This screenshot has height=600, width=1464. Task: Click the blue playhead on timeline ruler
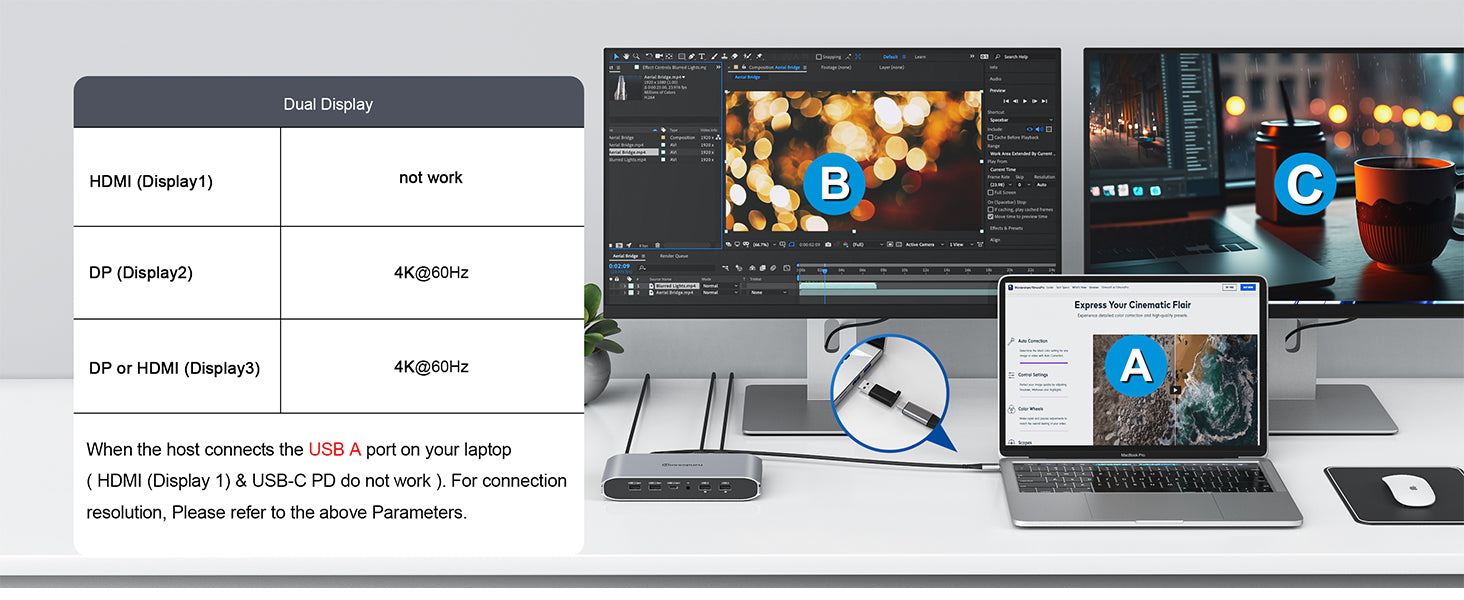click(x=824, y=269)
